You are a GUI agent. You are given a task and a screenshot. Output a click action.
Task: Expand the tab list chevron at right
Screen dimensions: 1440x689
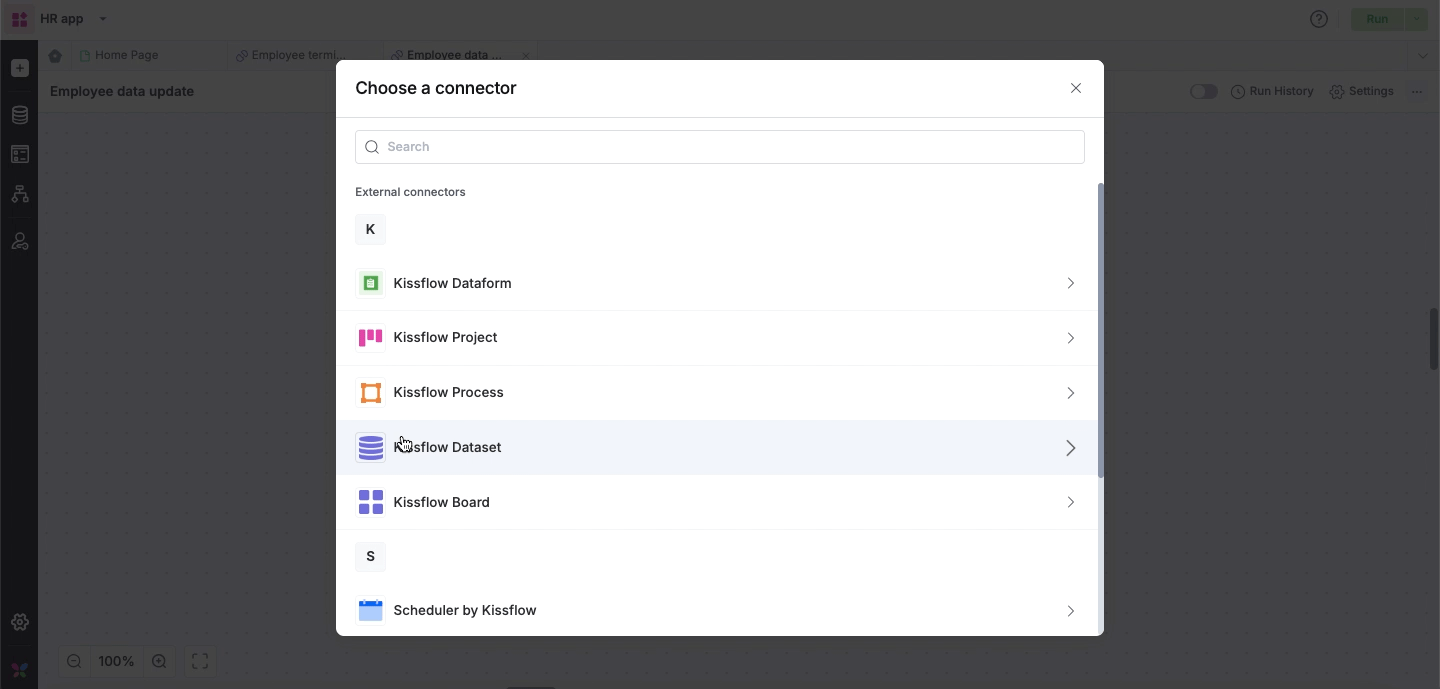tap(1422, 56)
